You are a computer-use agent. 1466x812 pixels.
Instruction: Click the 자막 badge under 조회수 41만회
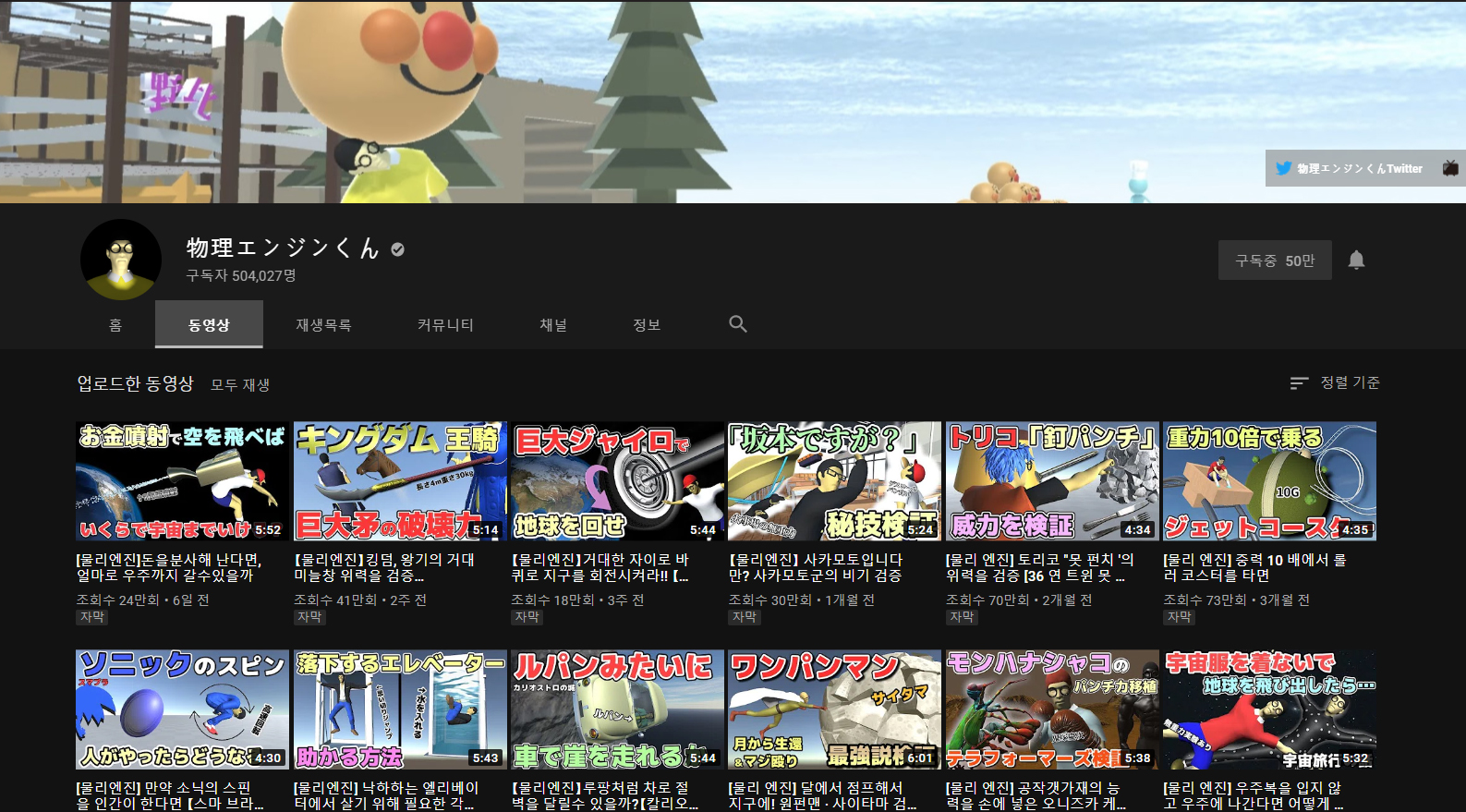(x=310, y=616)
